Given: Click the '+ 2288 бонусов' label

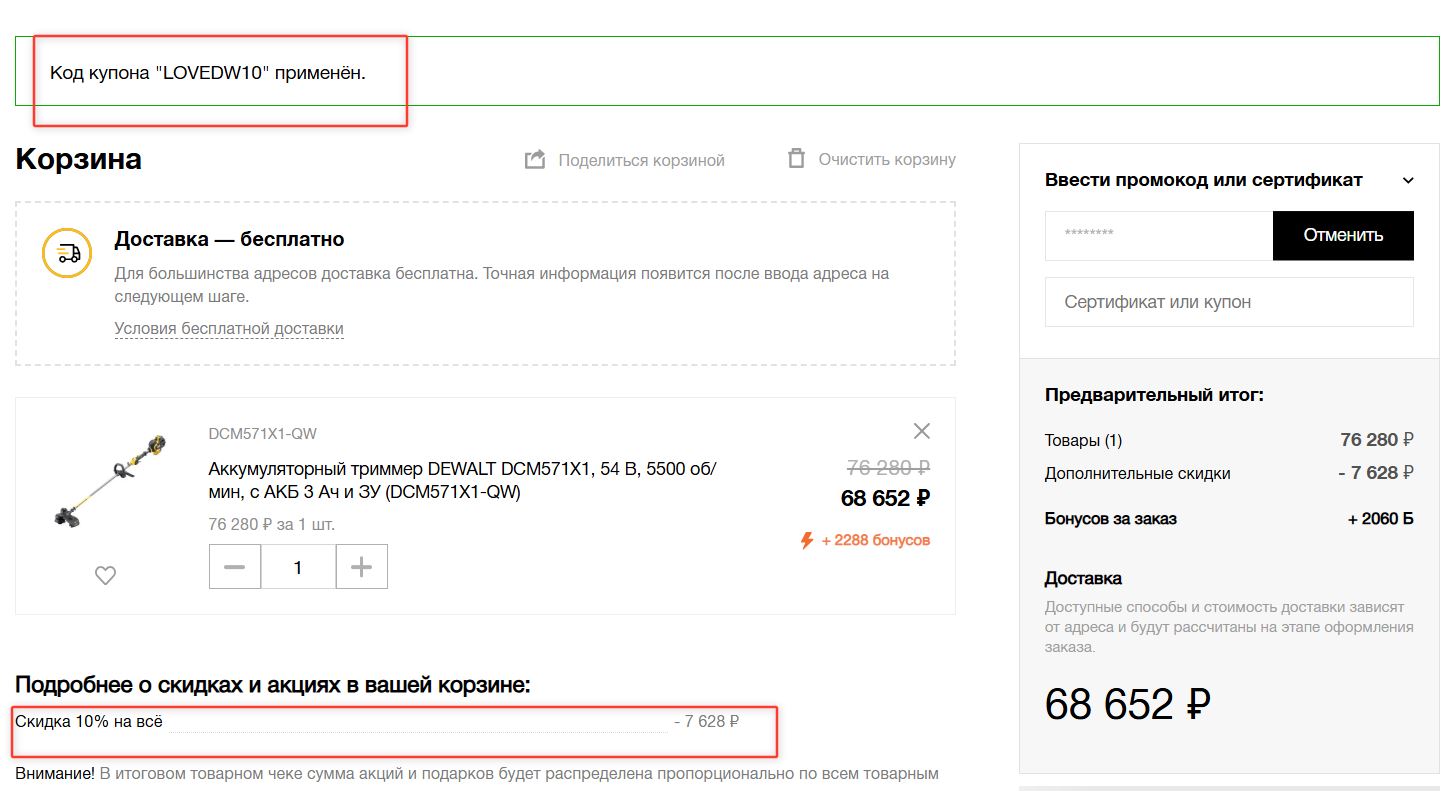Looking at the screenshot, I should pyautogui.click(x=875, y=540).
